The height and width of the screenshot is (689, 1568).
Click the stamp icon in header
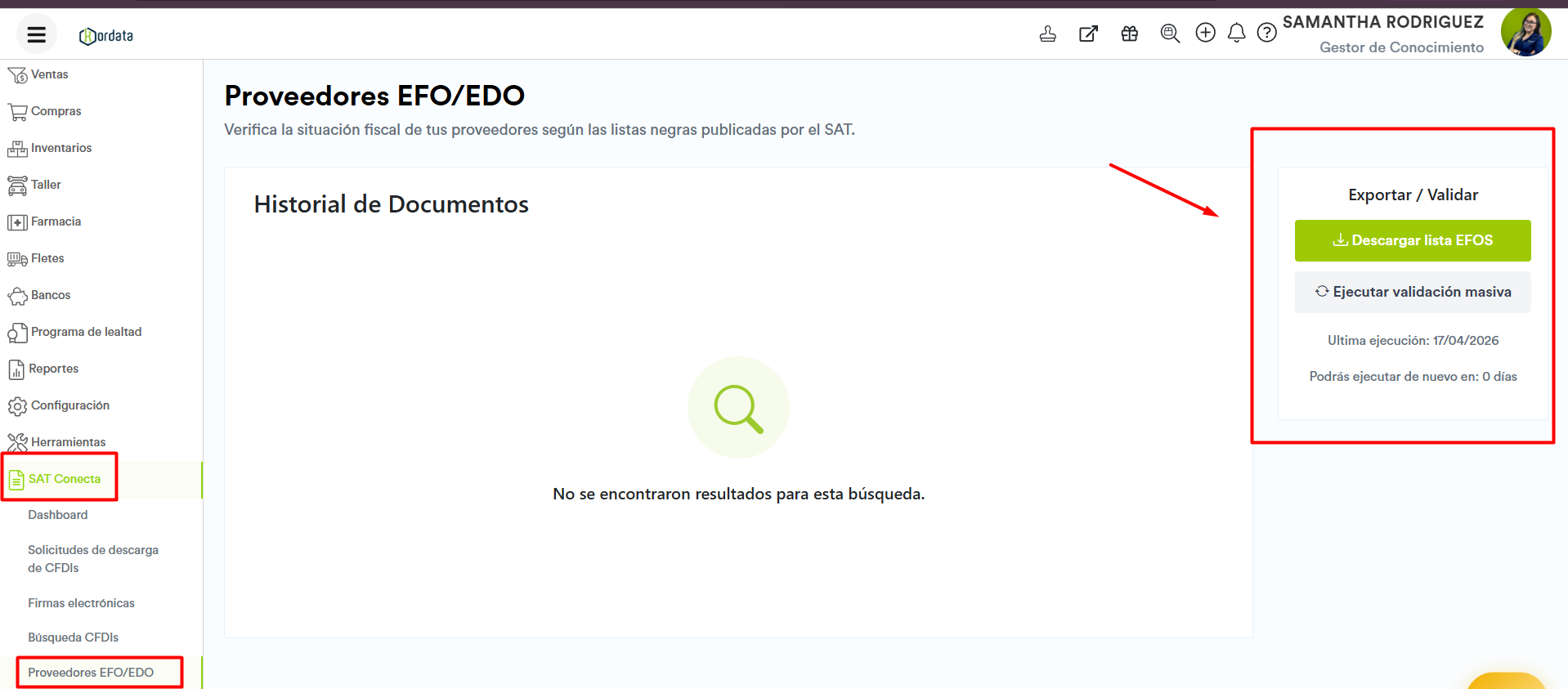pos(1047,34)
